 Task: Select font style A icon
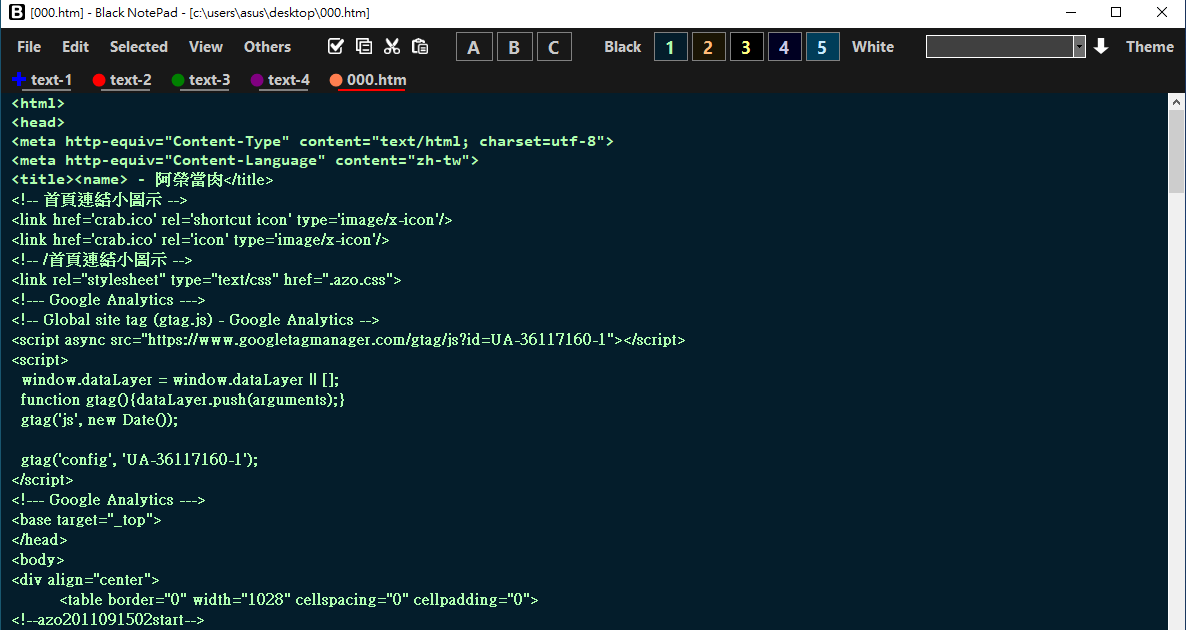pyautogui.click(x=473, y=46)
